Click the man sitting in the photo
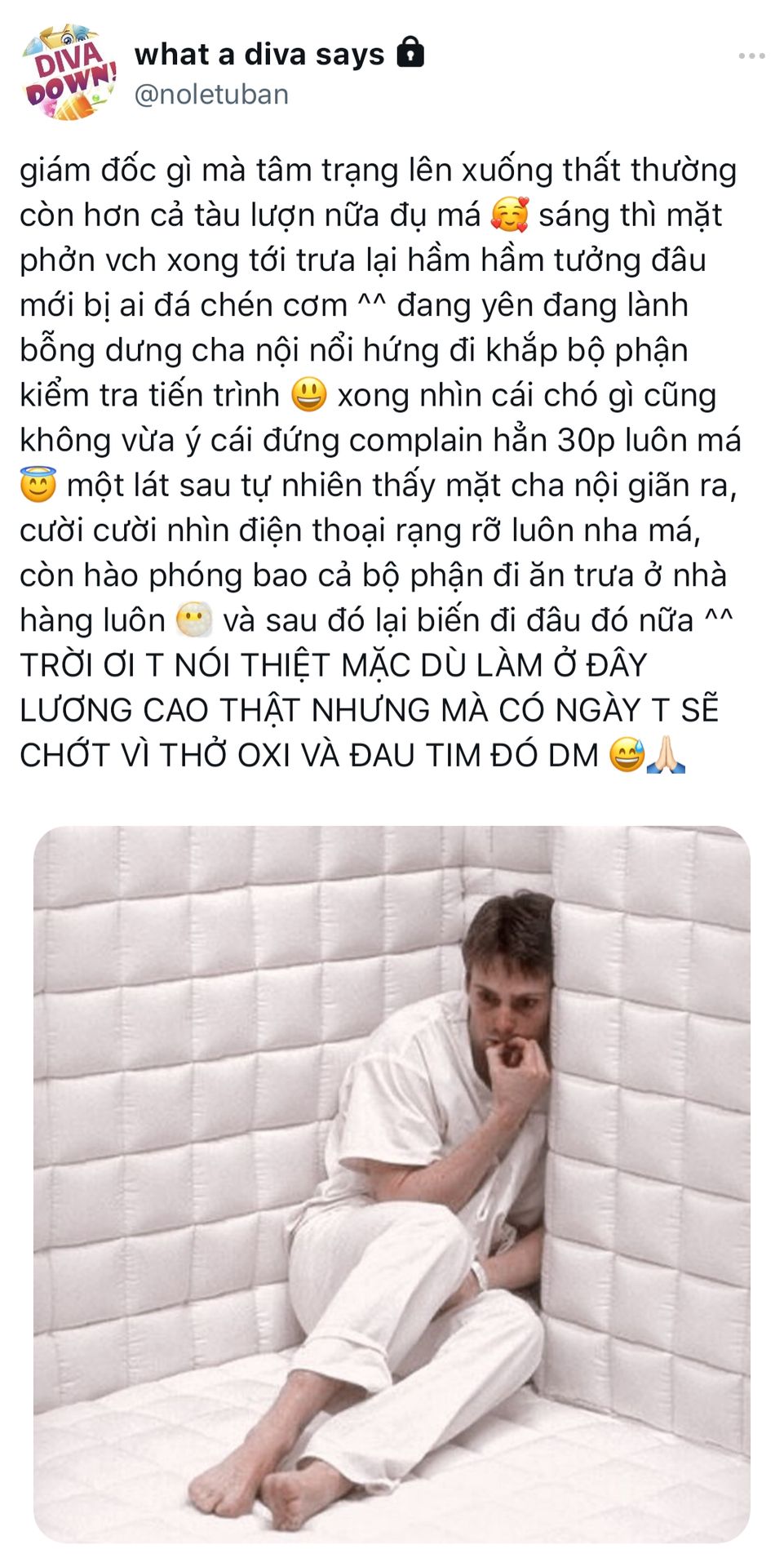This screenshot has height=1567, width=784. 408,1208
